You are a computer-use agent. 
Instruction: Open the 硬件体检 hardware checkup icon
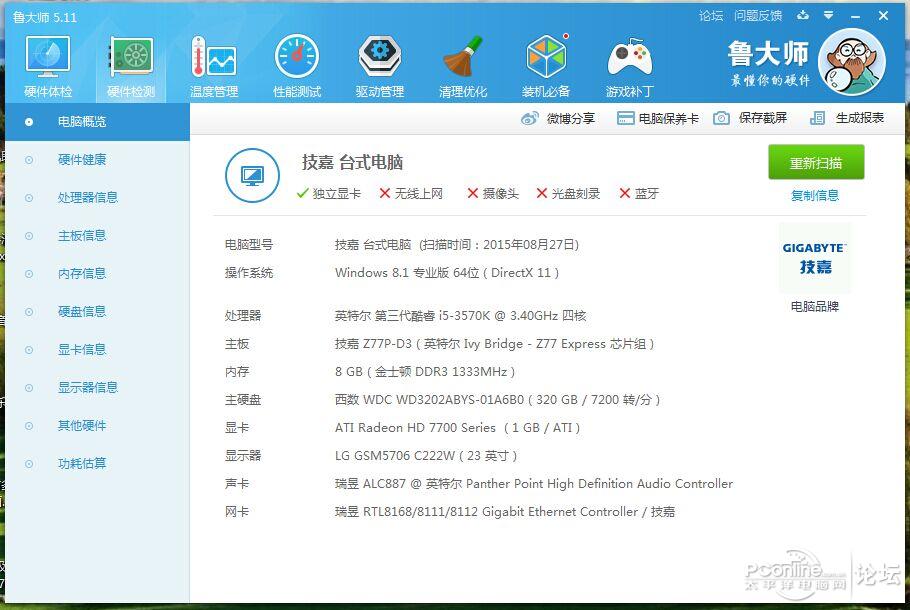point(48,66)
